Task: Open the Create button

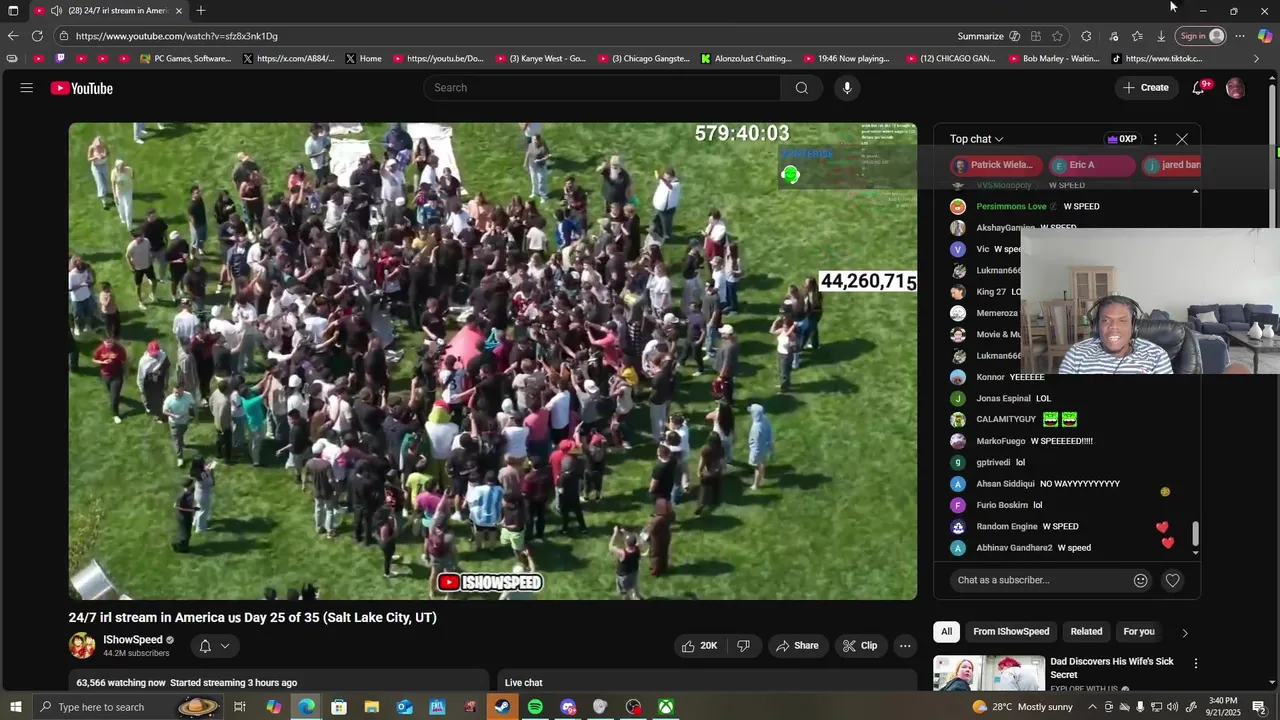Action: pos(1146,88)
